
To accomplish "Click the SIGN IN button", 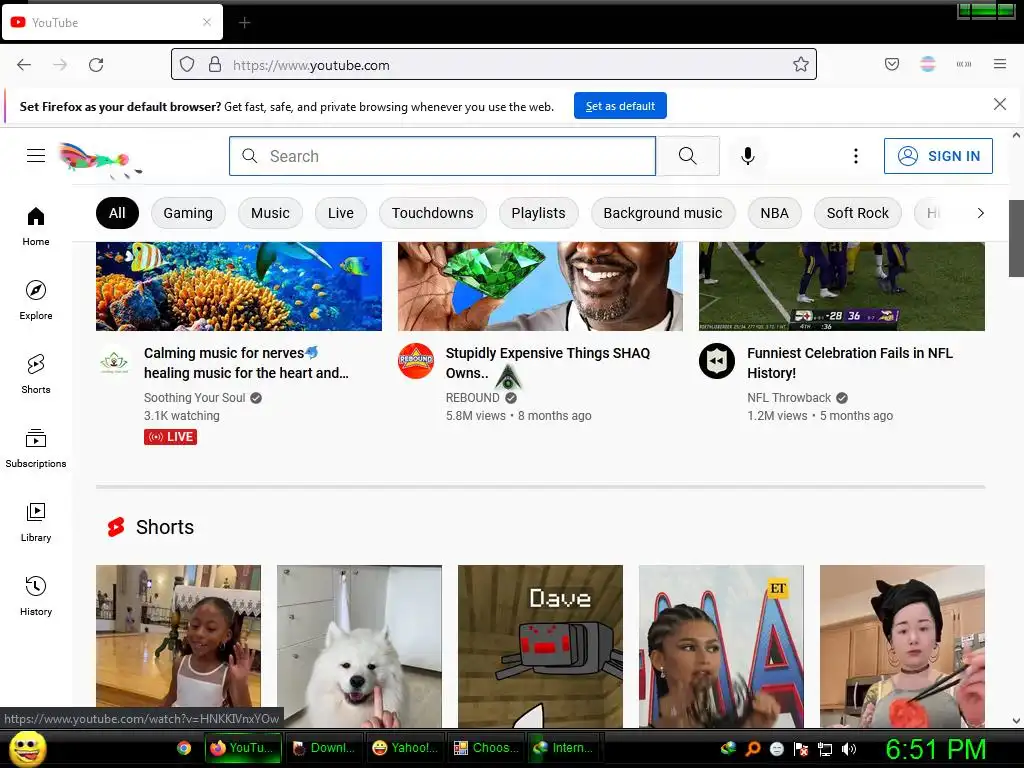I will pyautogui.click(x=938, y=155).
